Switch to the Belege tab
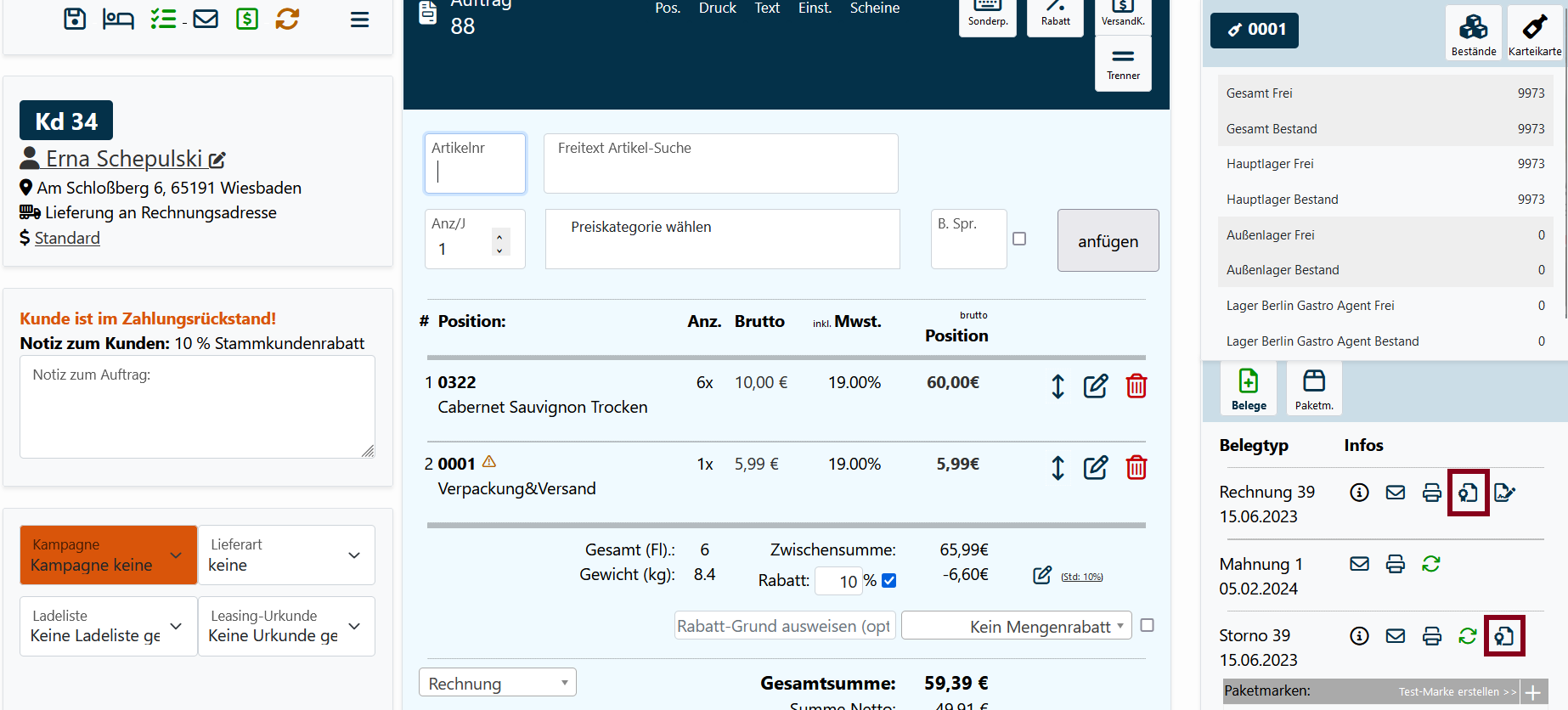This screenshot has width=1568, height=710. click(x=1249, y=389)
